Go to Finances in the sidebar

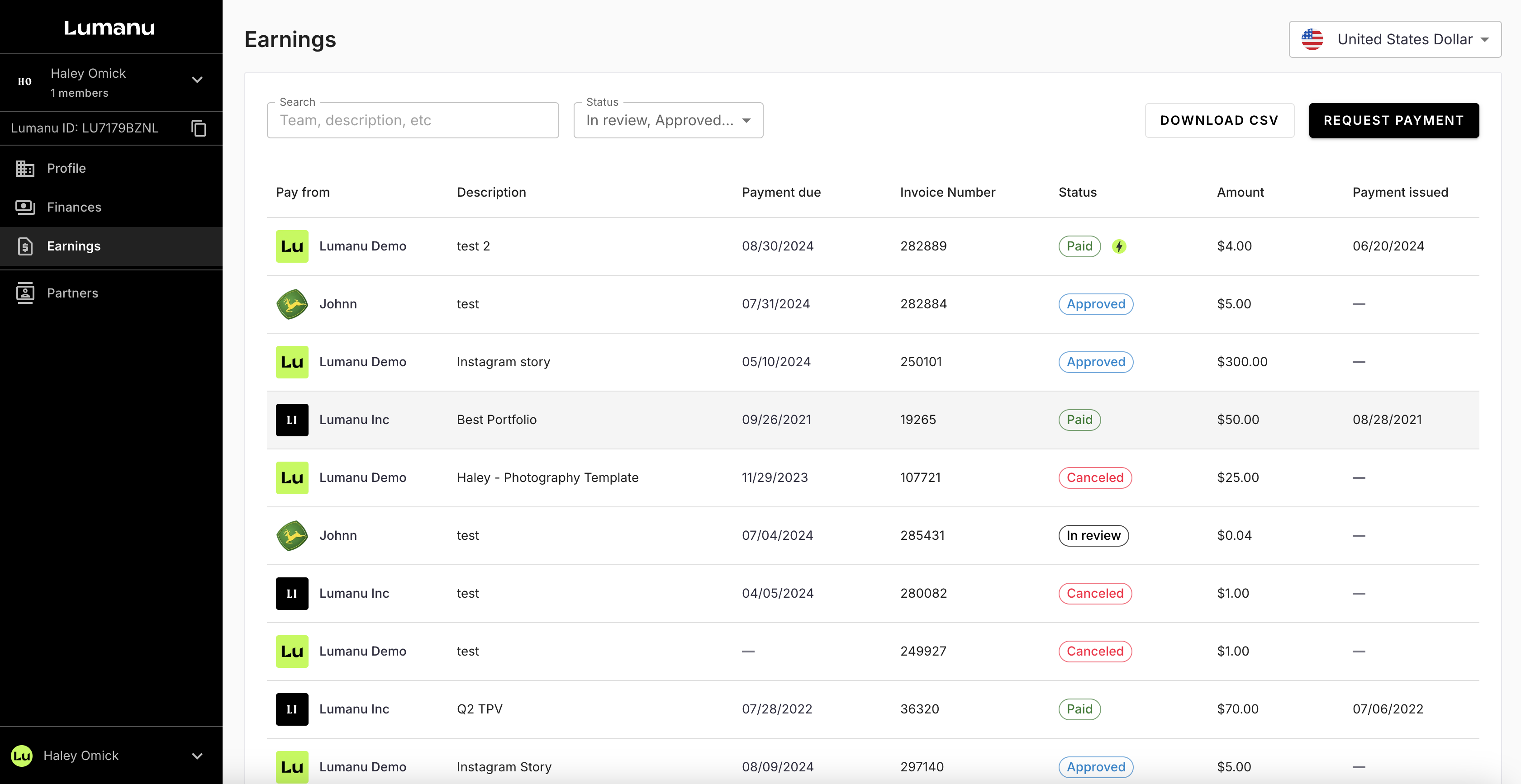click(74, 207)
